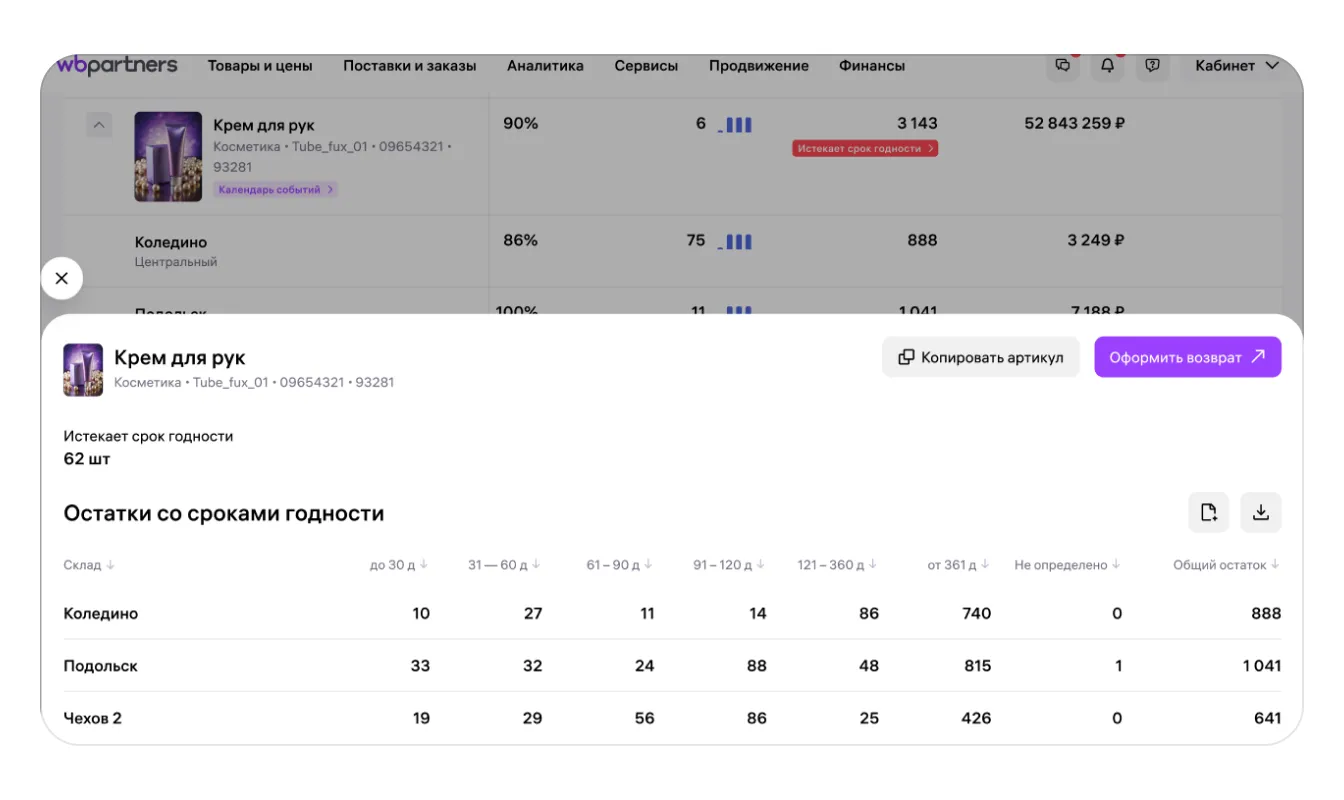Click the Оформить возврат button
The image size is (1344, 800).
pyautogui.click(x=1187, y=357)
